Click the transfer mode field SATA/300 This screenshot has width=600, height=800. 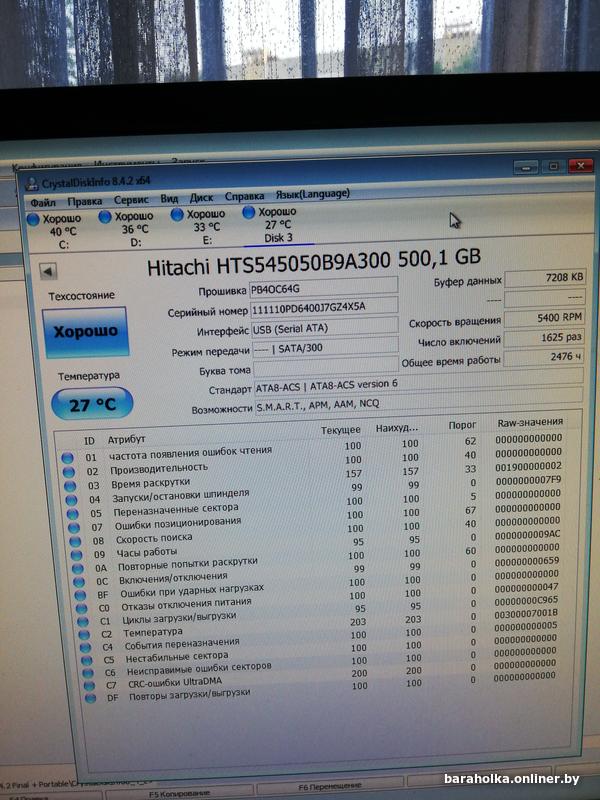(326, 348)
